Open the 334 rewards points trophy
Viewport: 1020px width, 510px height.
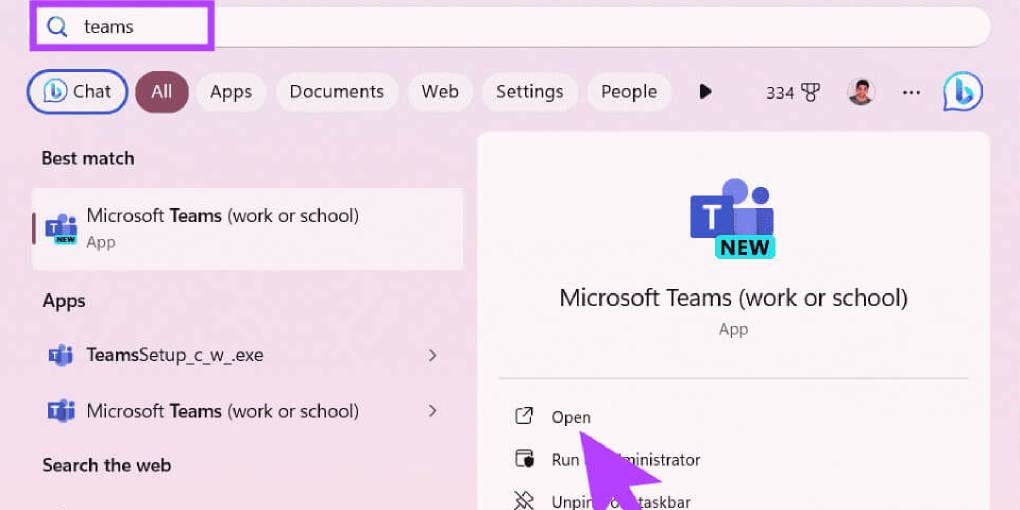[x=792, y=93]
